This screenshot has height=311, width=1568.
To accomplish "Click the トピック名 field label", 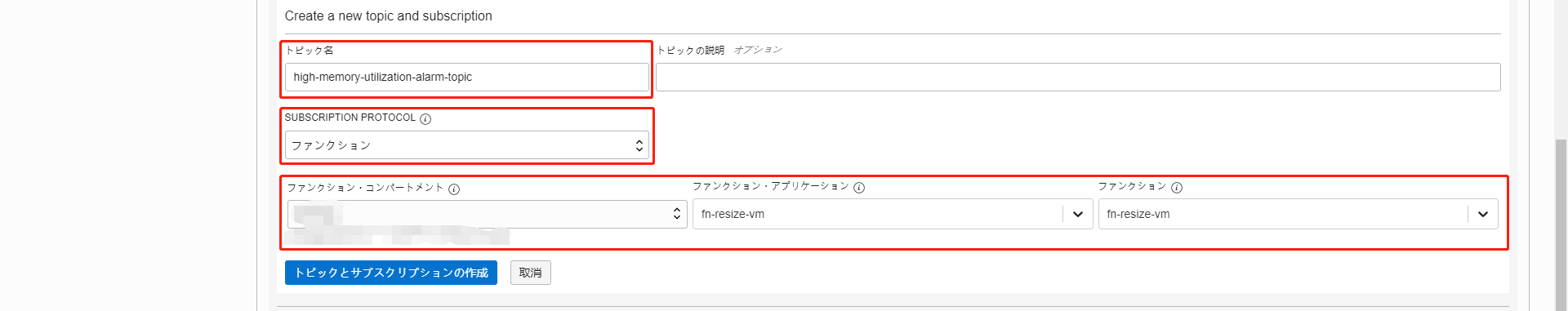I will coord(309,50).
